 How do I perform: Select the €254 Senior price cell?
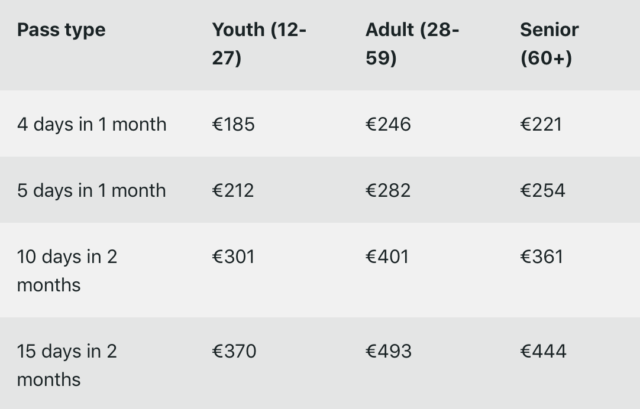click(542, 190)
